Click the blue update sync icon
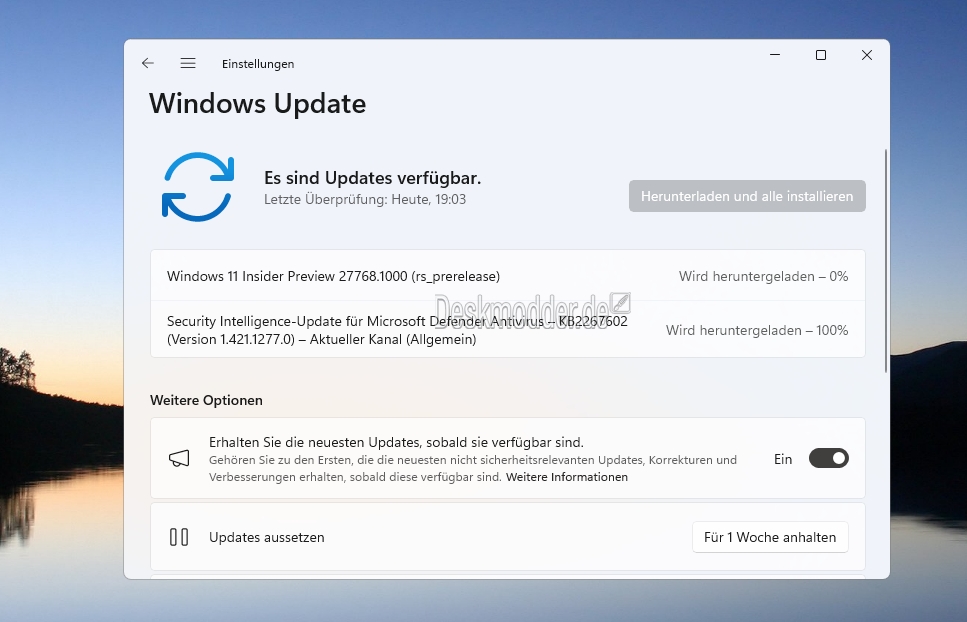The width and height of the screenshot is (967, 622). (197, 187)
